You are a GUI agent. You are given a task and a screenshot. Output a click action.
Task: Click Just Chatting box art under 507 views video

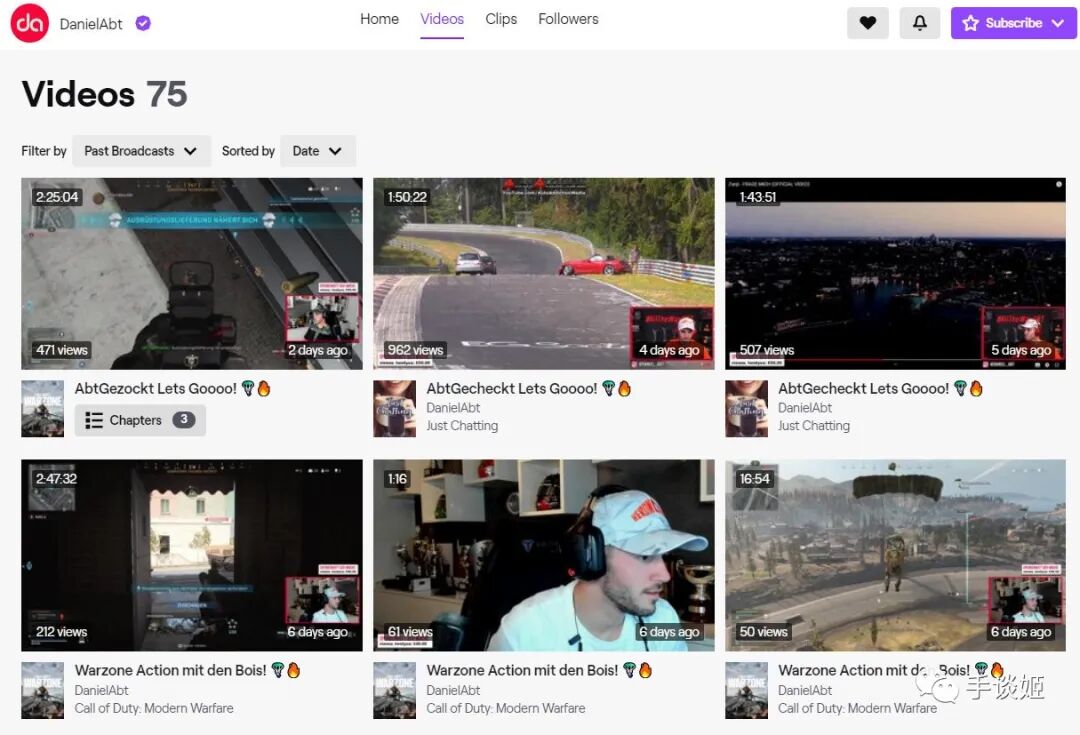pyautogui.click(x=747, y=408)
